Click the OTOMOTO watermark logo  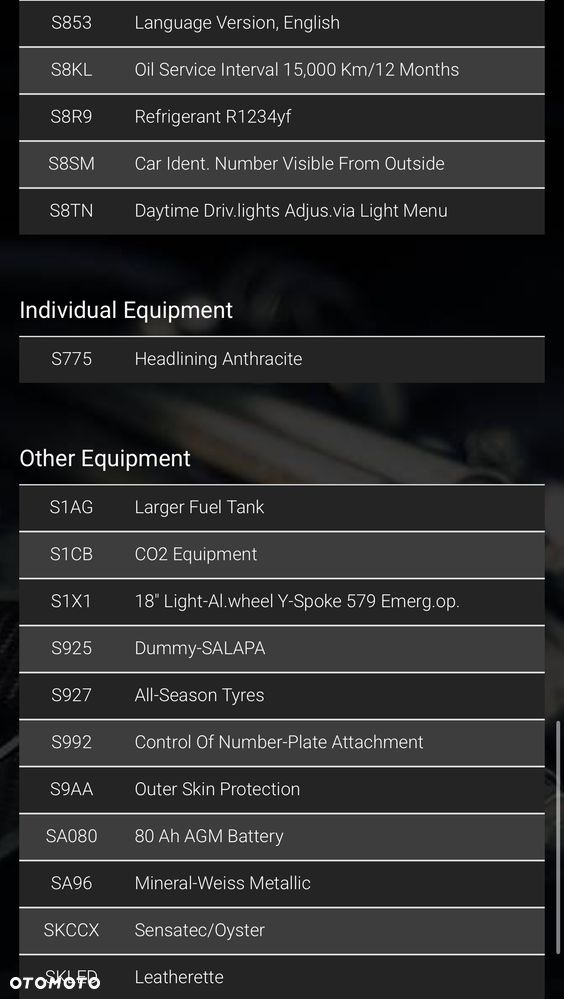pos(55,982)
